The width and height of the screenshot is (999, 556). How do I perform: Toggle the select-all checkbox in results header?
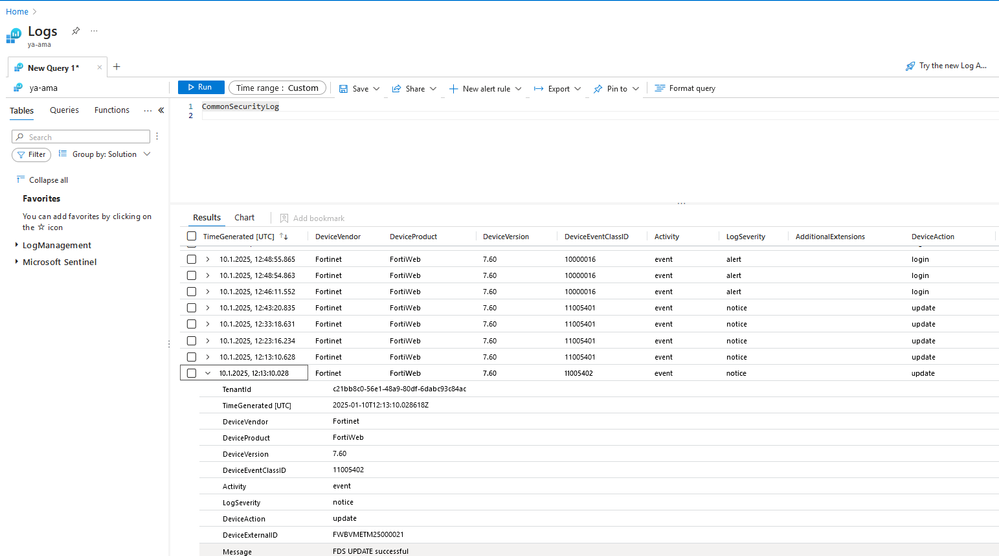coord(192,237)
